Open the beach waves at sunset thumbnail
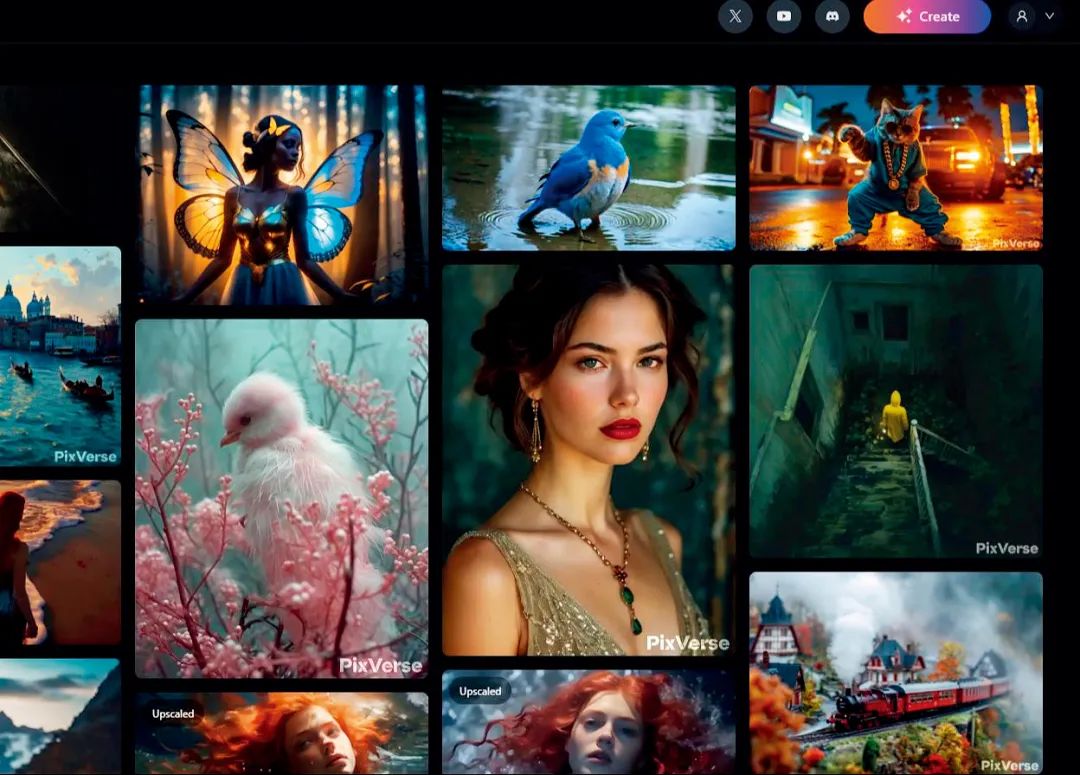 tap(61, 562)
